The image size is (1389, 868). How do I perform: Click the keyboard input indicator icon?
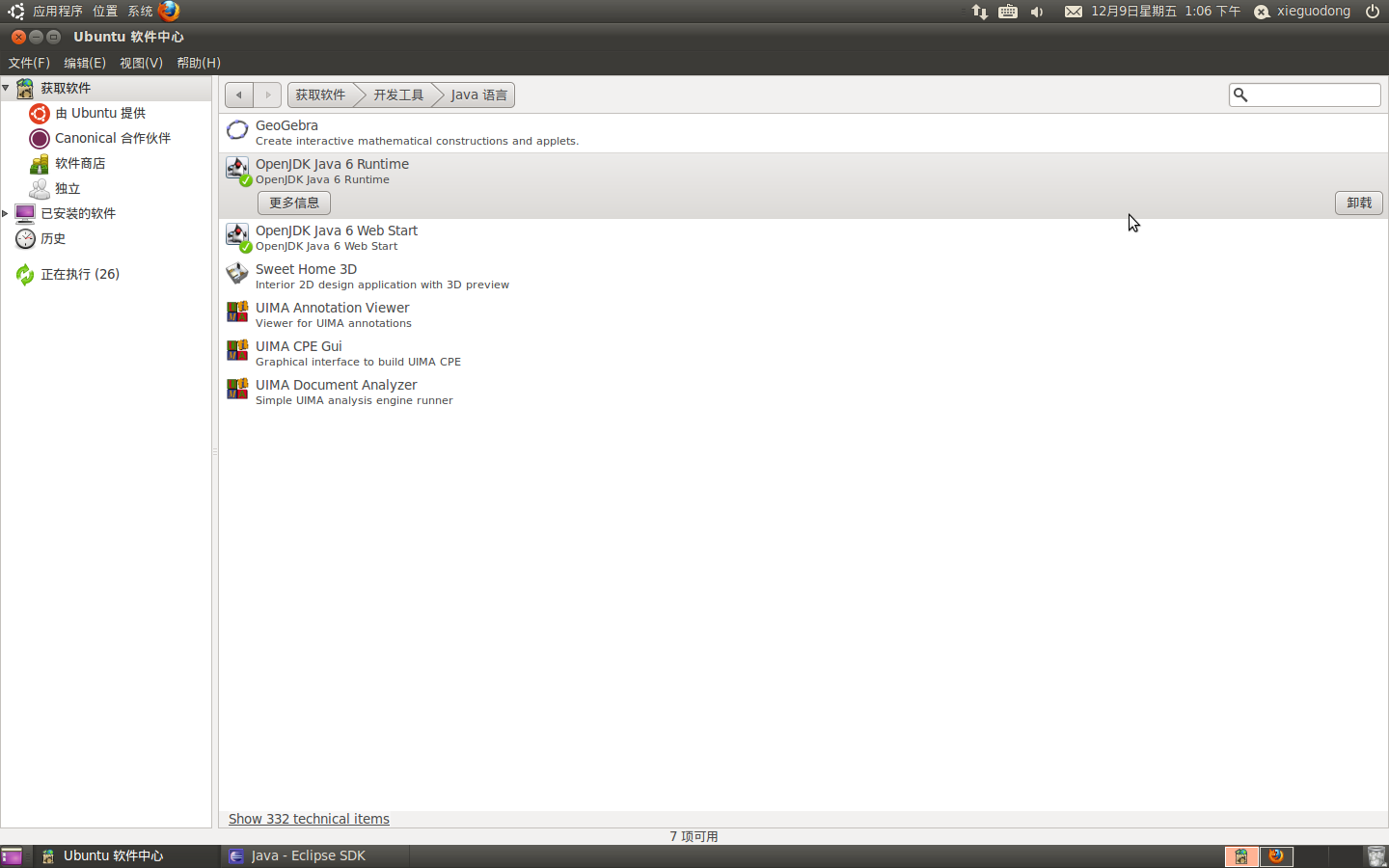[1008, 12]
